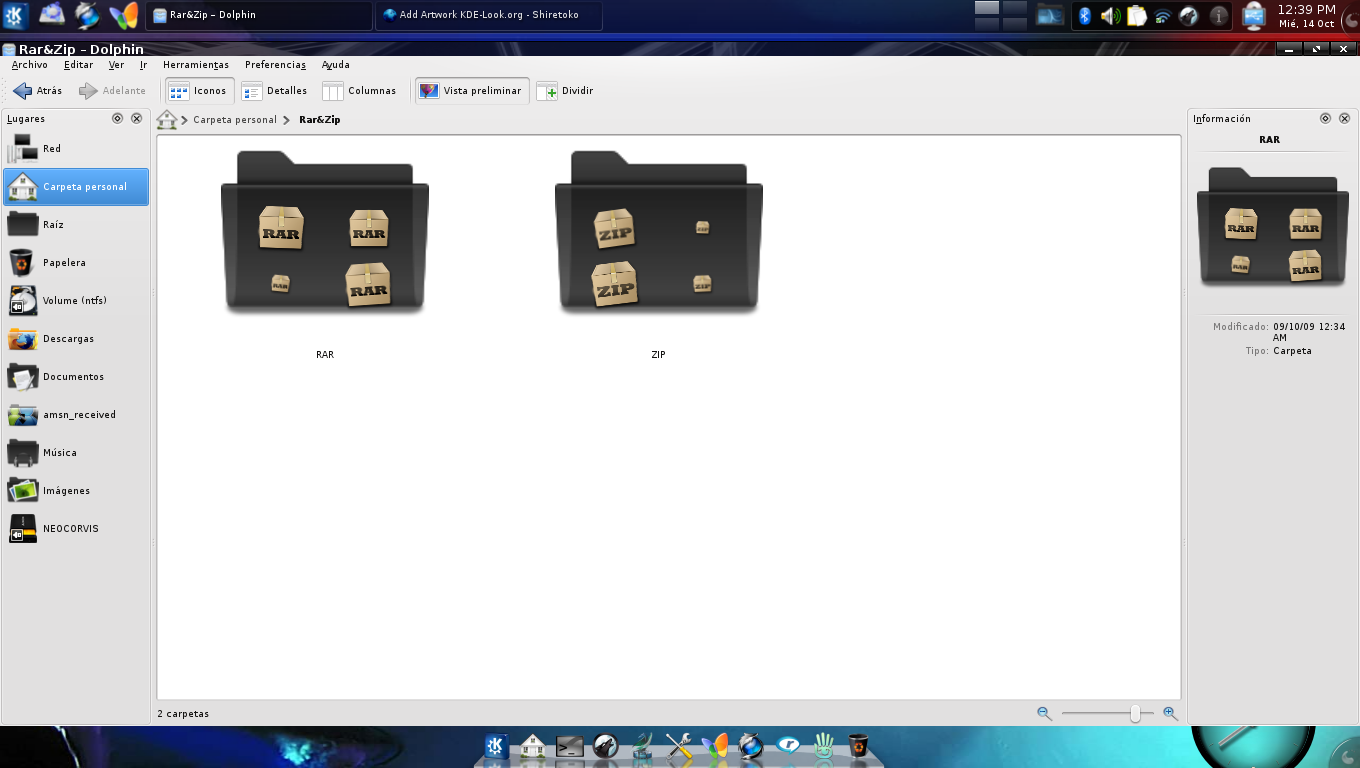The width and height of the screenshot is (1360, 768).
Task: Switch to first virtual desktop in pager
Action: tap(987, 8)
